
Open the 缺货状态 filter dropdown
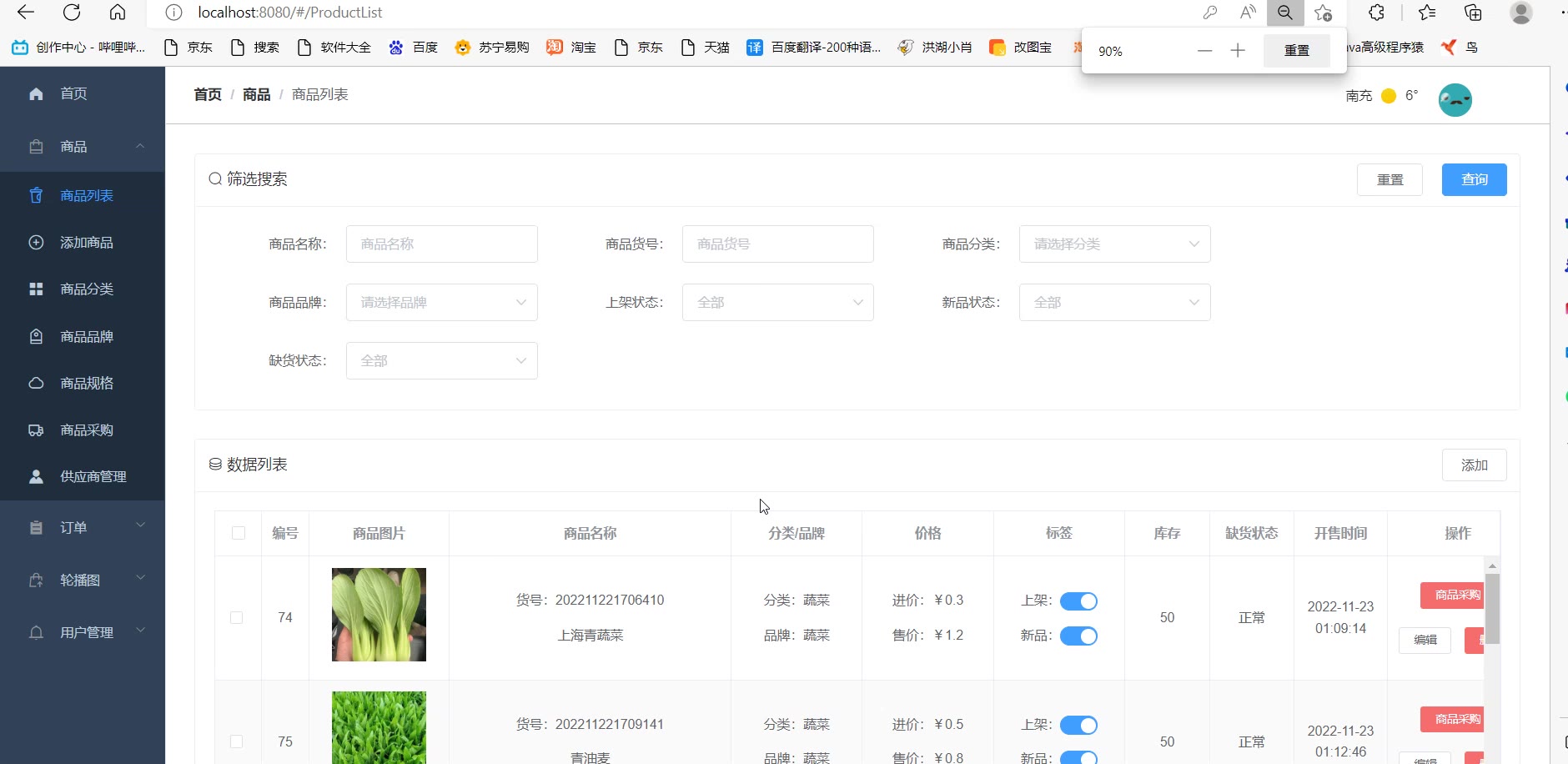[441, 361]
